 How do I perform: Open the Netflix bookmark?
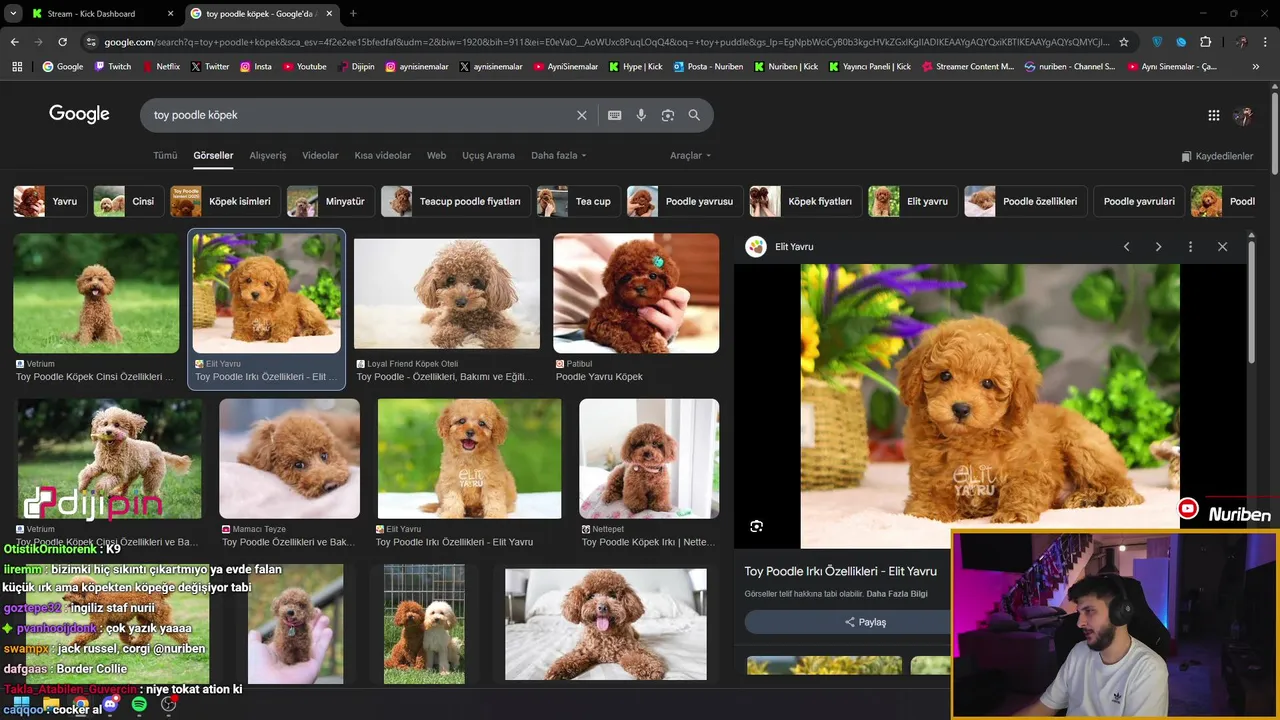[161, 67]
